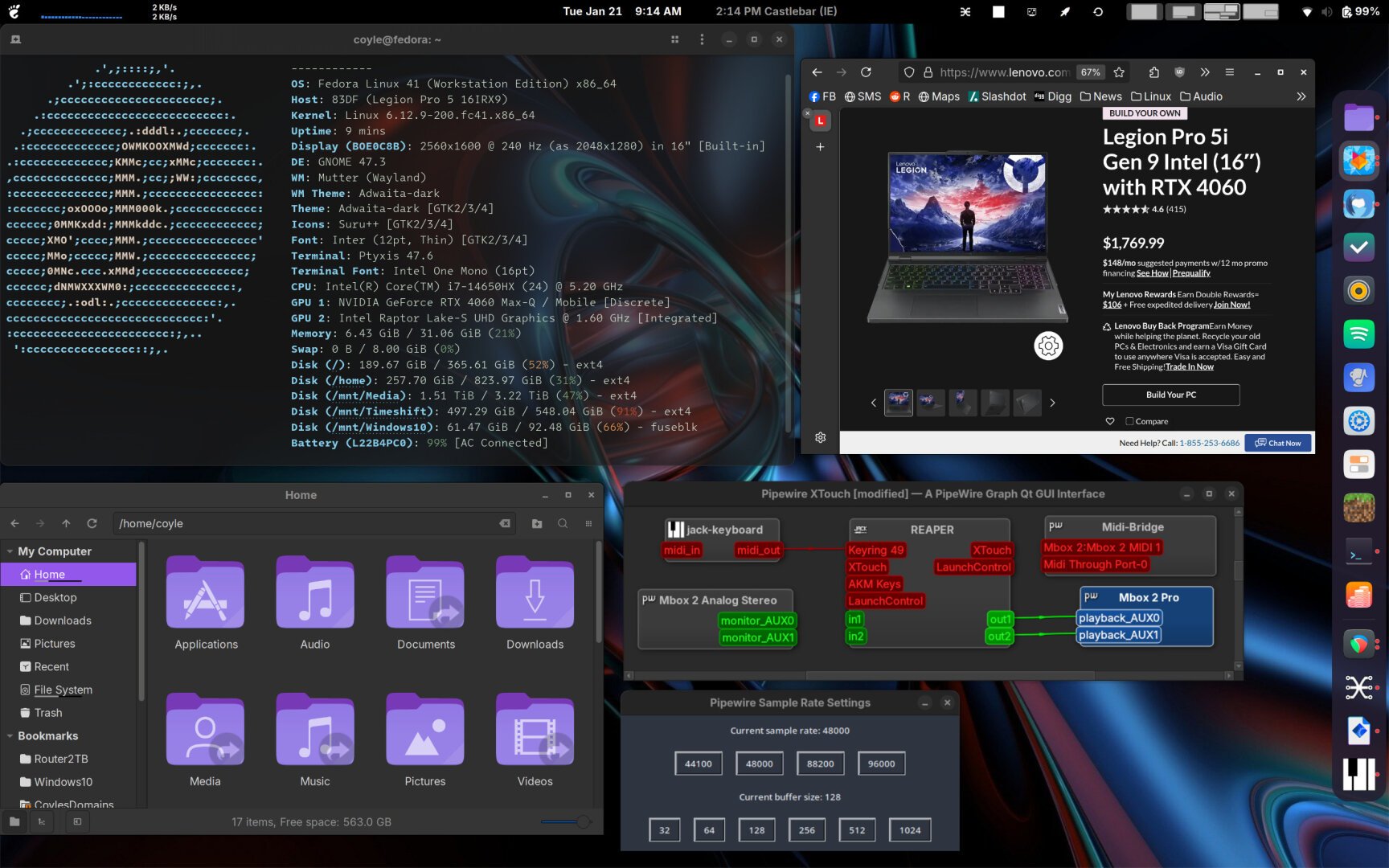1389x868 pixels.
Task: Go up one directory in the file manager
Action: pos(66,523)
